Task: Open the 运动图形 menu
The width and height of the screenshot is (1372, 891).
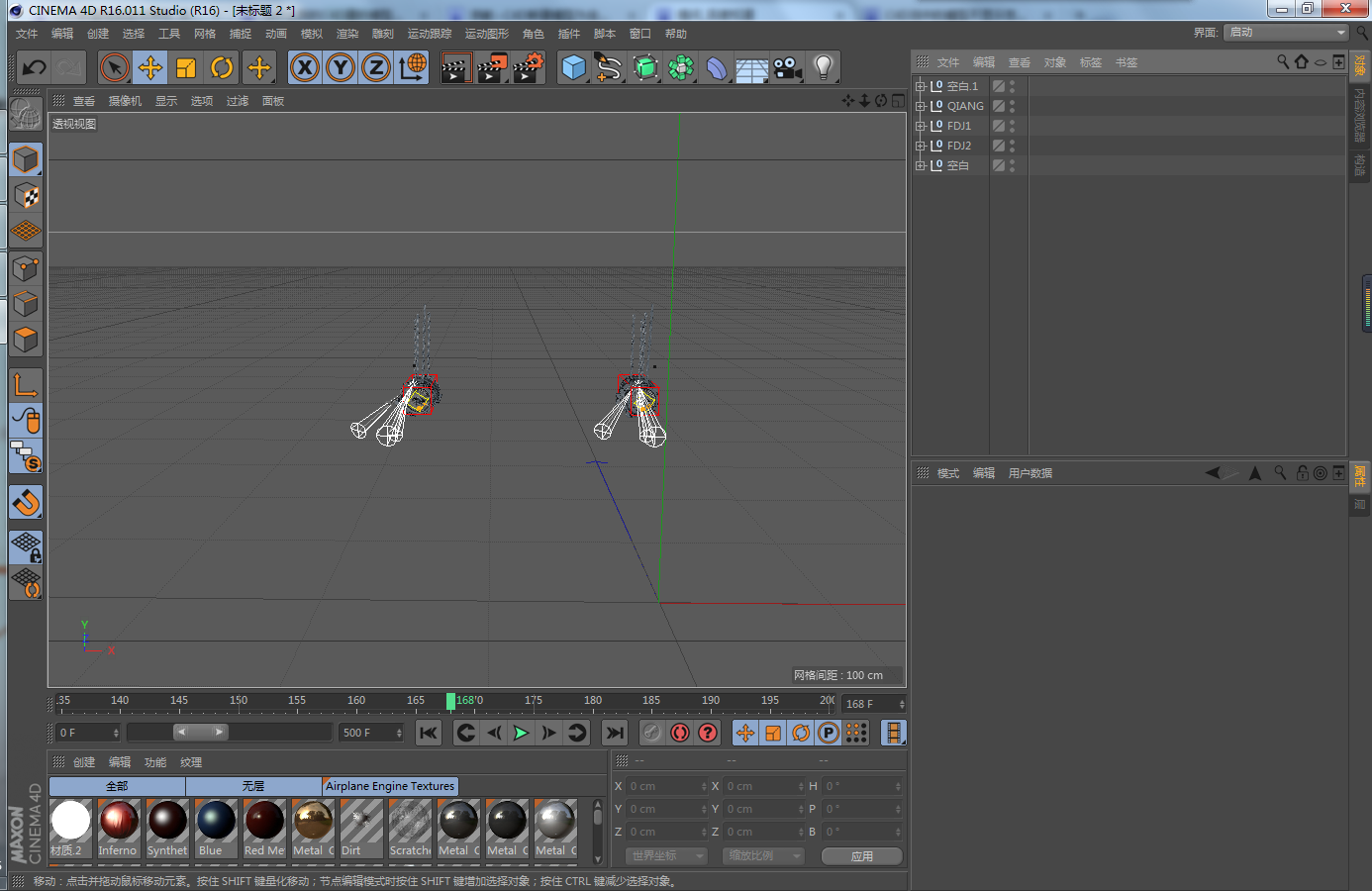Action: tap(486, 34)
